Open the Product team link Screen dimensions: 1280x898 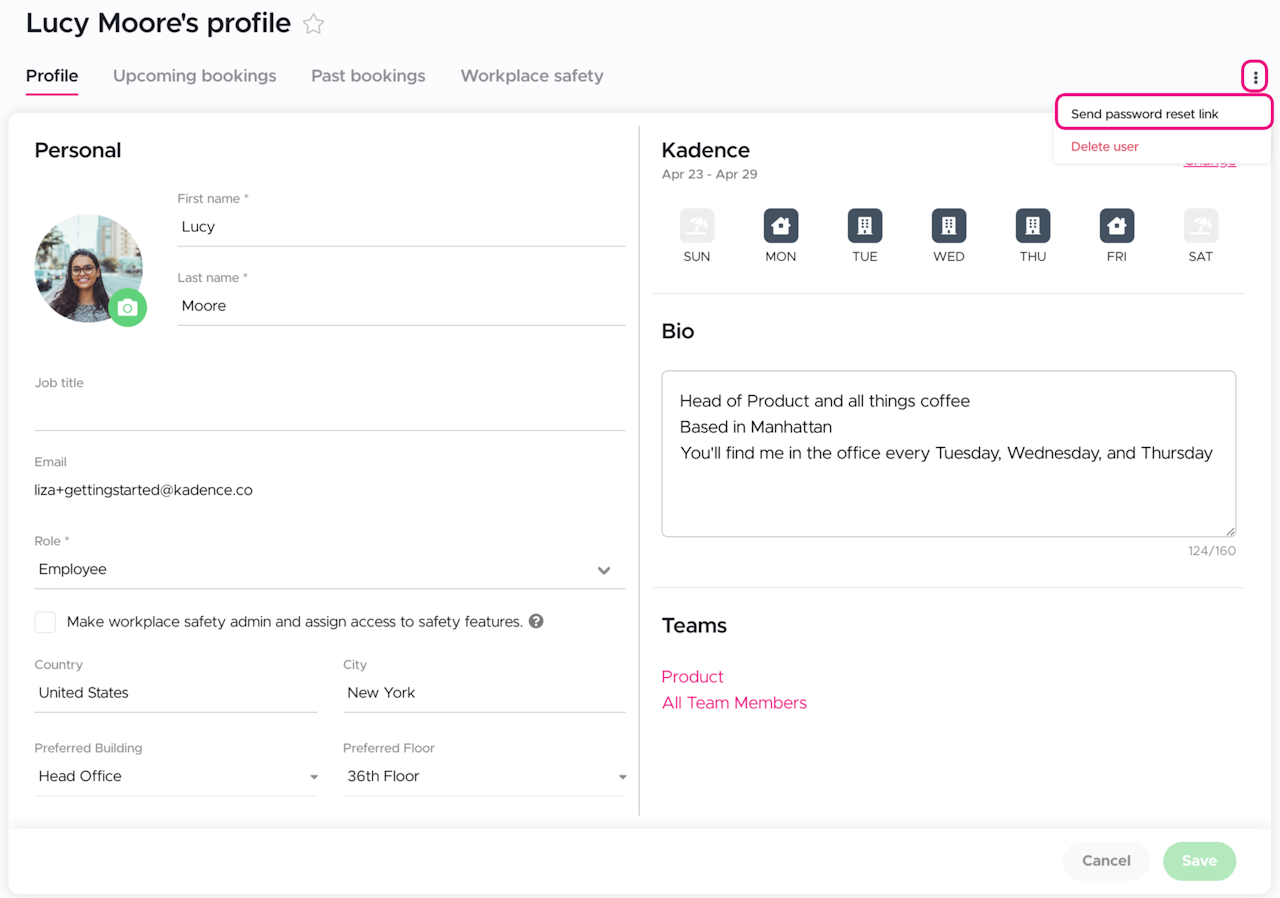tap(693, 677)
